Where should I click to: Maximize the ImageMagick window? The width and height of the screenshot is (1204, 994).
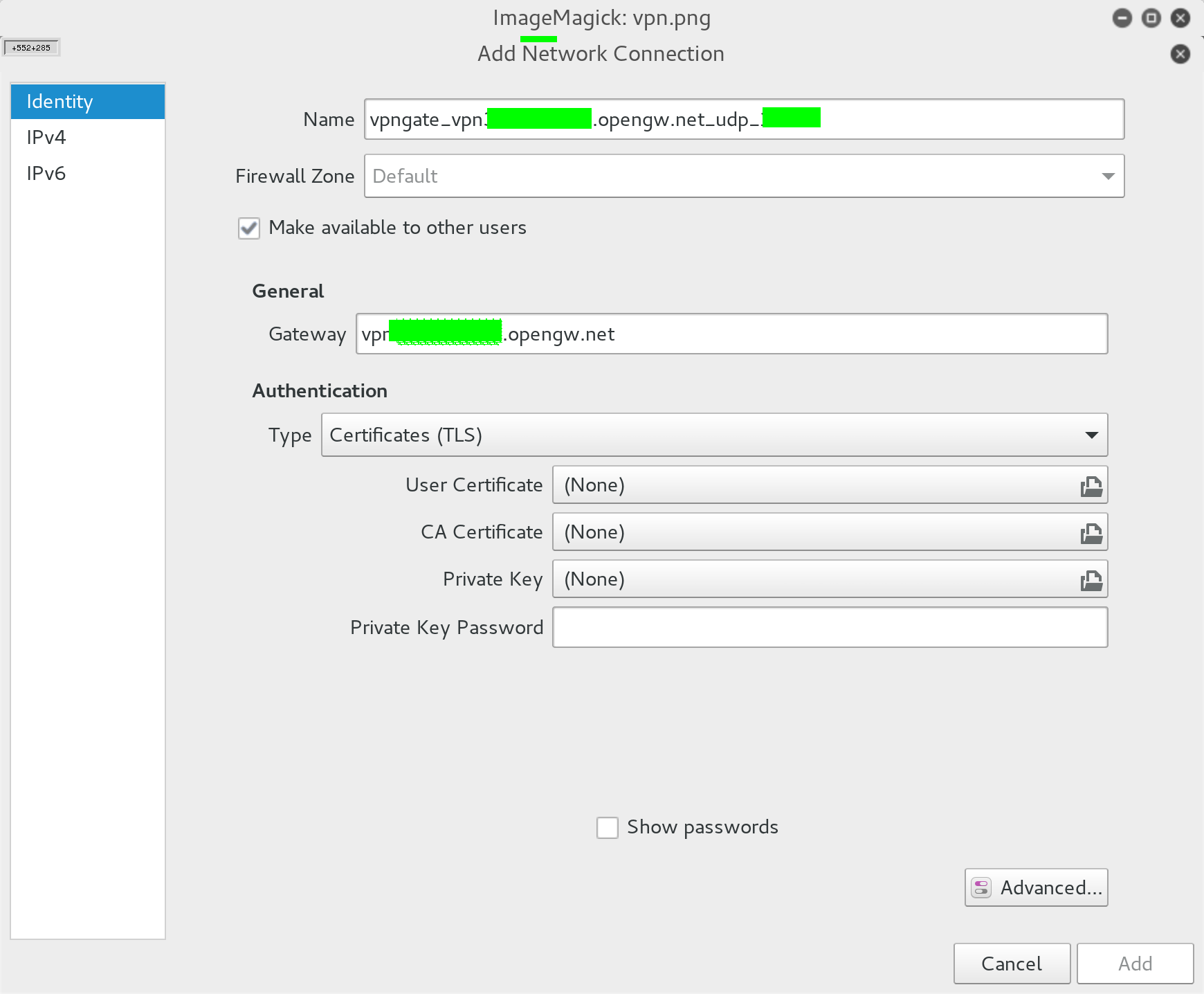(x=1151, y=18)
